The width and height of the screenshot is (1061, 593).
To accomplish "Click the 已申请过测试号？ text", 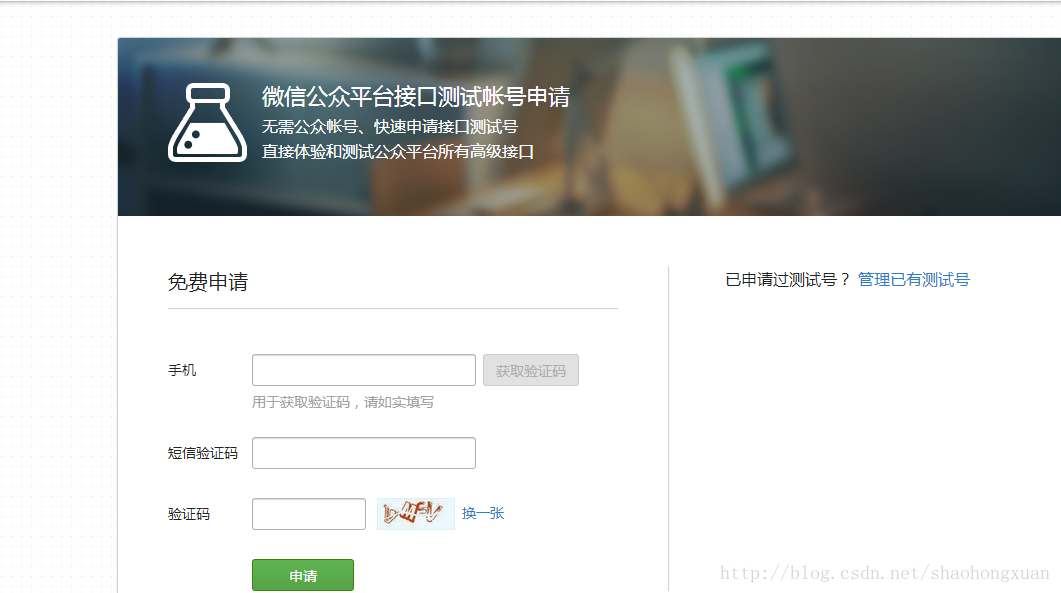I will (788, 280).
